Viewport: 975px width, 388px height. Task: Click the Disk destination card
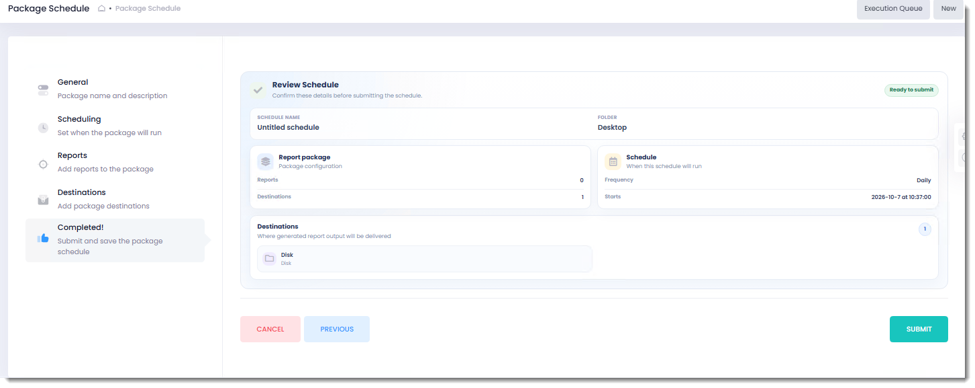coord(425,259)
